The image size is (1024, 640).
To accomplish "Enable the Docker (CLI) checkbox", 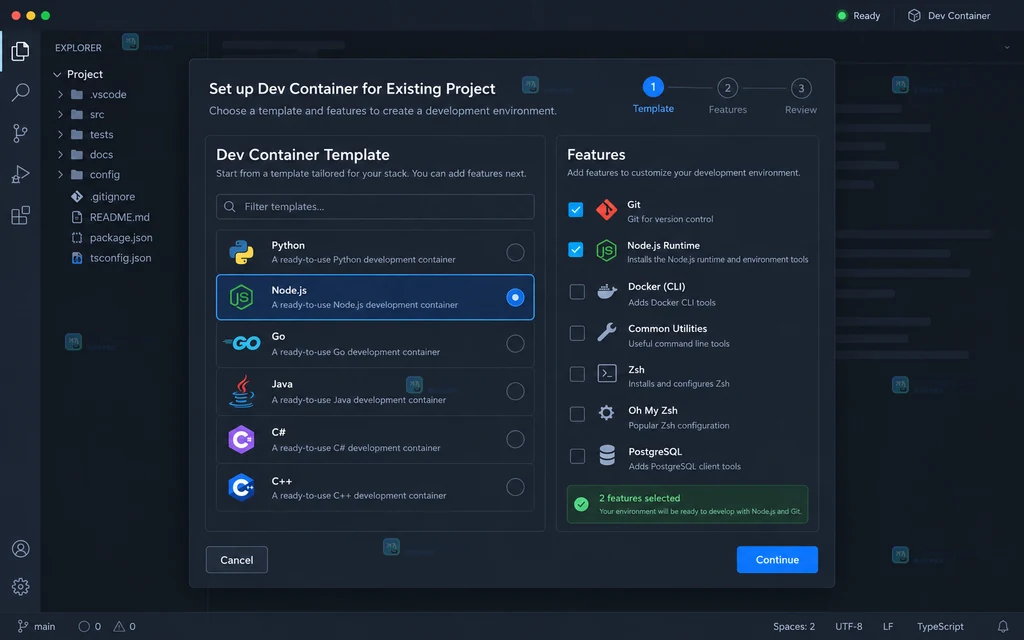I will [x=577, y=291].
